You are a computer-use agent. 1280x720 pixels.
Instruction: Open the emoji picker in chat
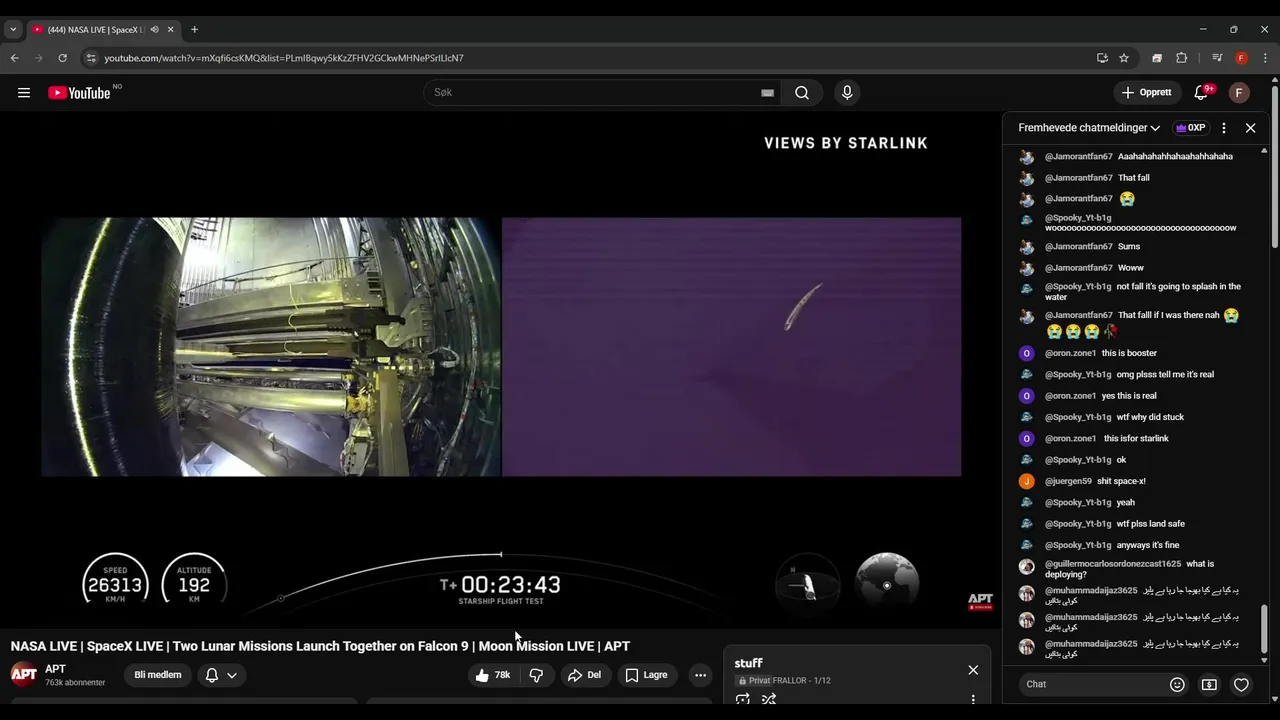coord(1177,684)
